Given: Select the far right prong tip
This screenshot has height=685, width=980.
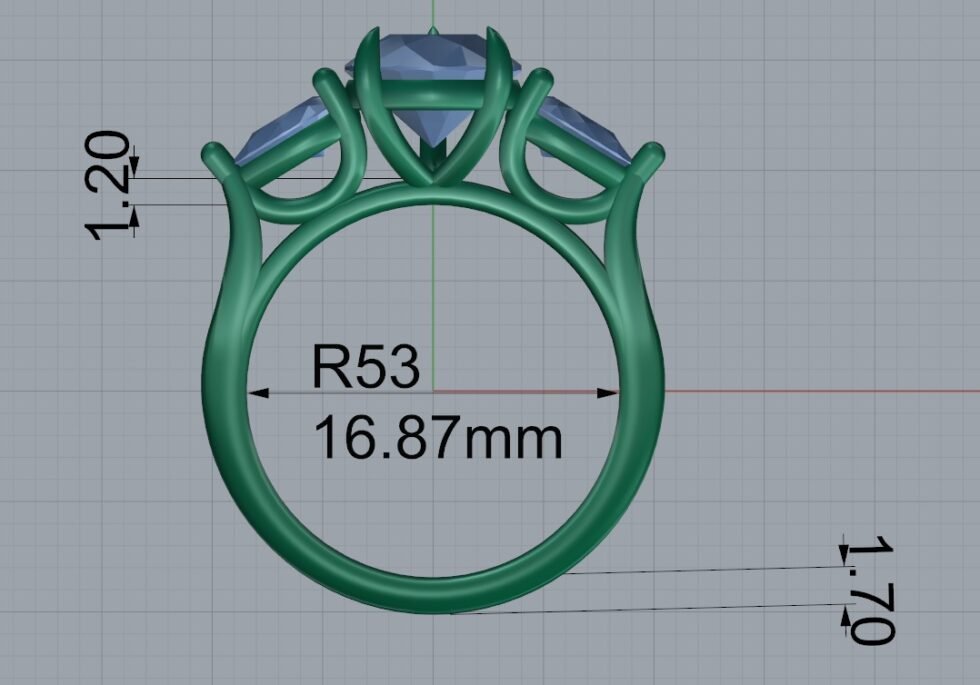Looking at the screenshot, I should click(651, 152).
